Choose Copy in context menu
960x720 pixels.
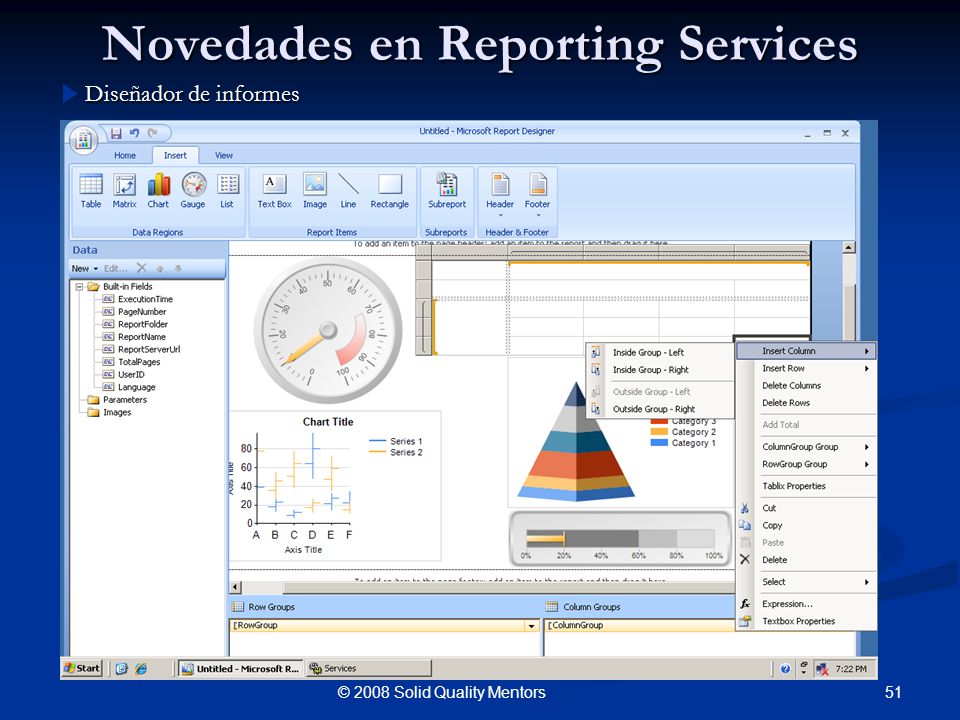pos(806,525)
